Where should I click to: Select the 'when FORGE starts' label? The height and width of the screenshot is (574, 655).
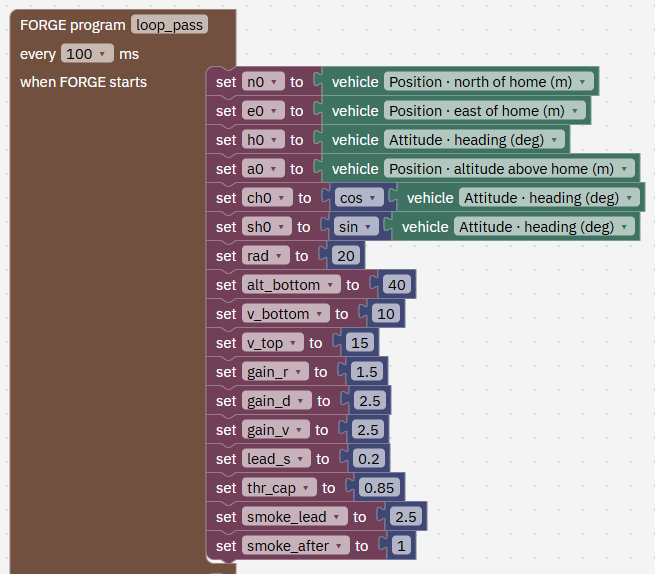84,82
